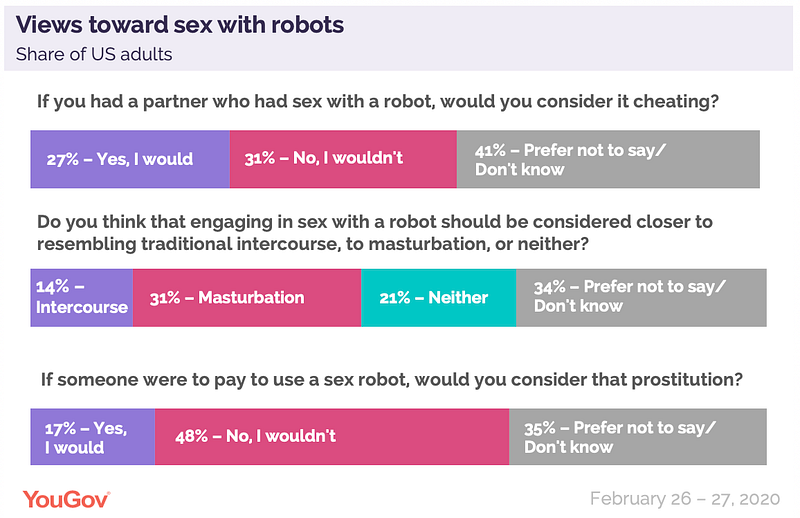Click the question comparing intercourse, masturbation, or neither
The image size is (800, 518).
coord(375,232)
